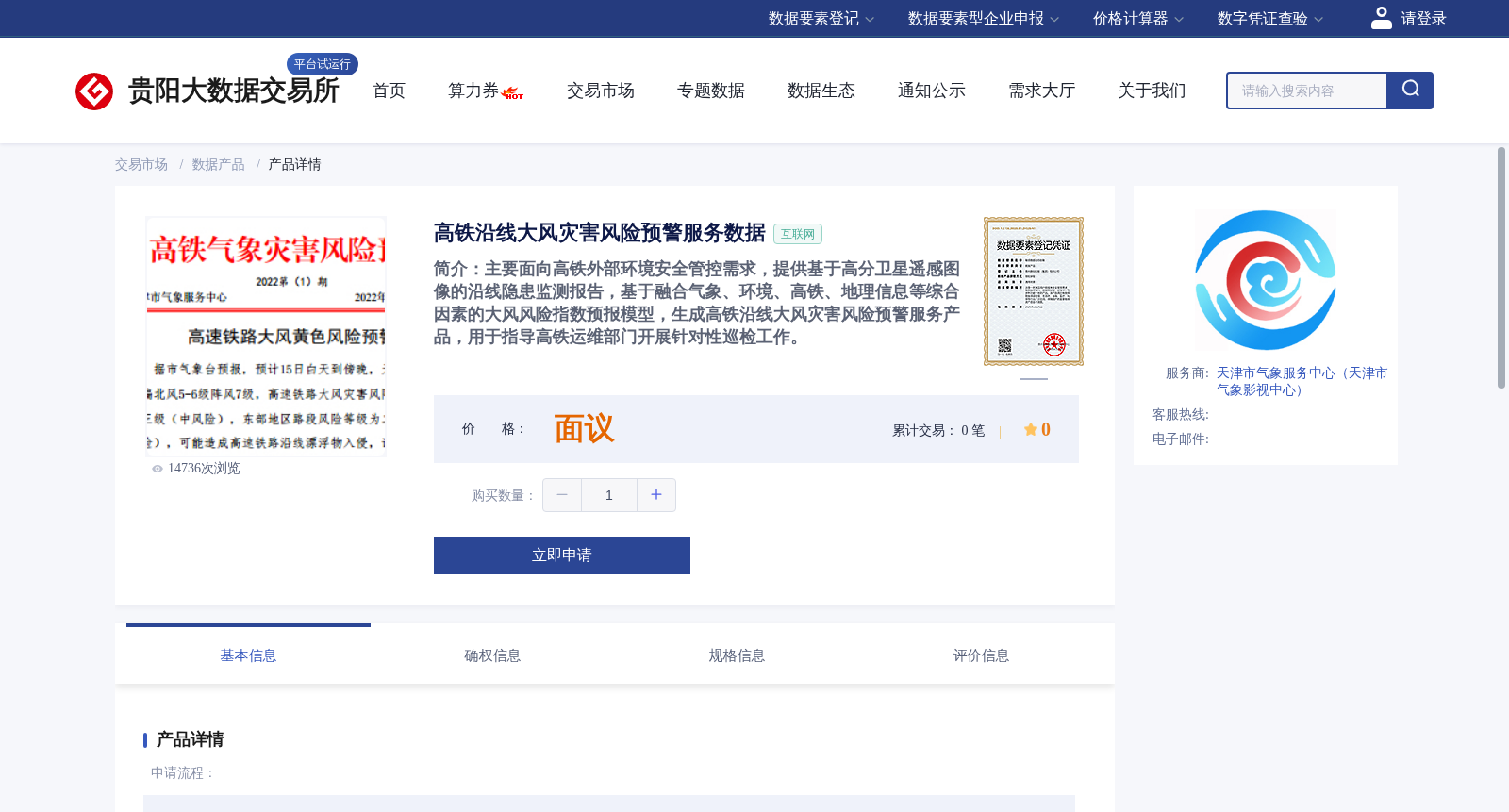Click the page vertical scrollbar
Image resolution: width=1509 pixels, height=812 pixels.
(x=1501, y=268)
